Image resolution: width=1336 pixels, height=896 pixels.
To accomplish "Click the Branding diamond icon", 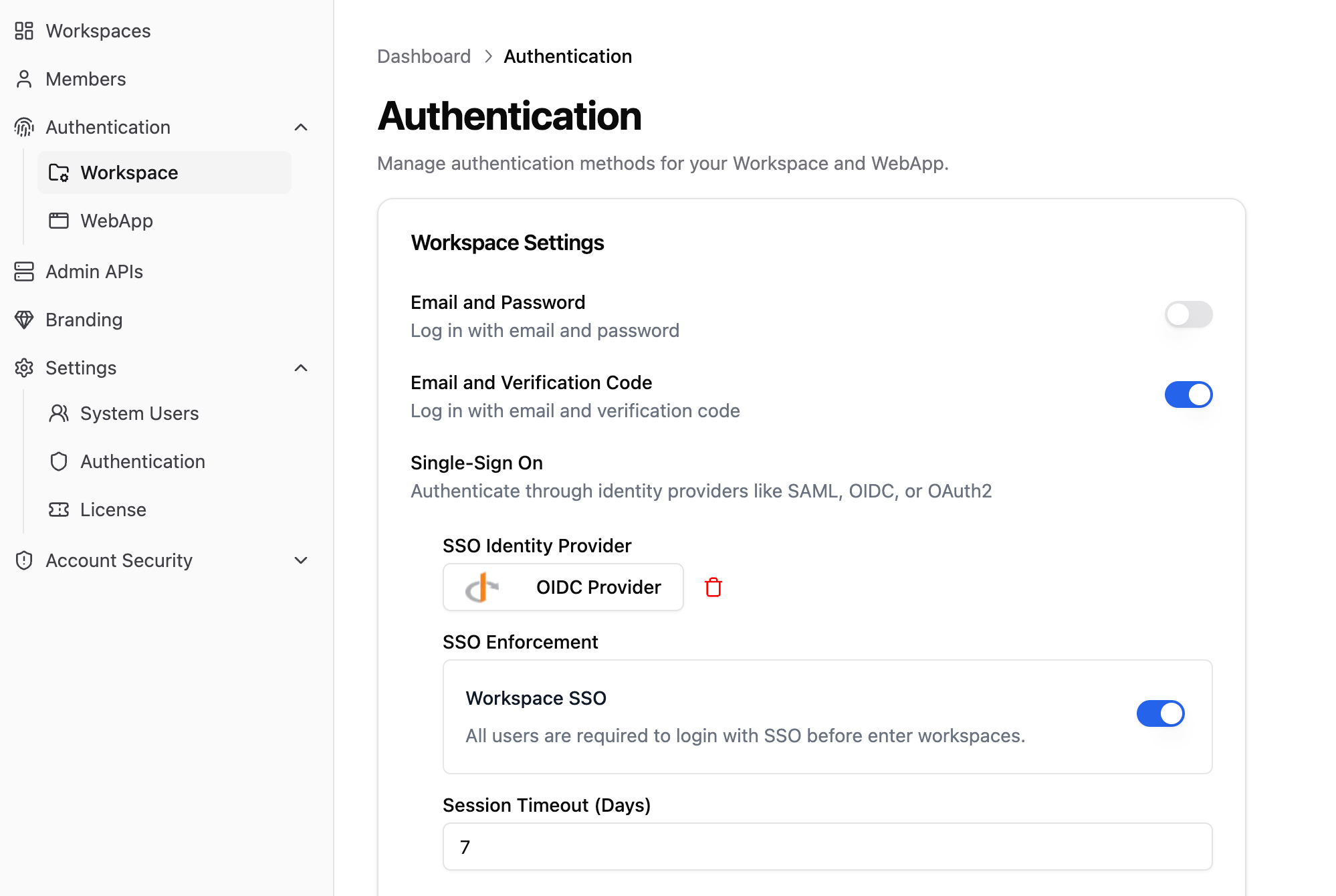I will point(24,320).
